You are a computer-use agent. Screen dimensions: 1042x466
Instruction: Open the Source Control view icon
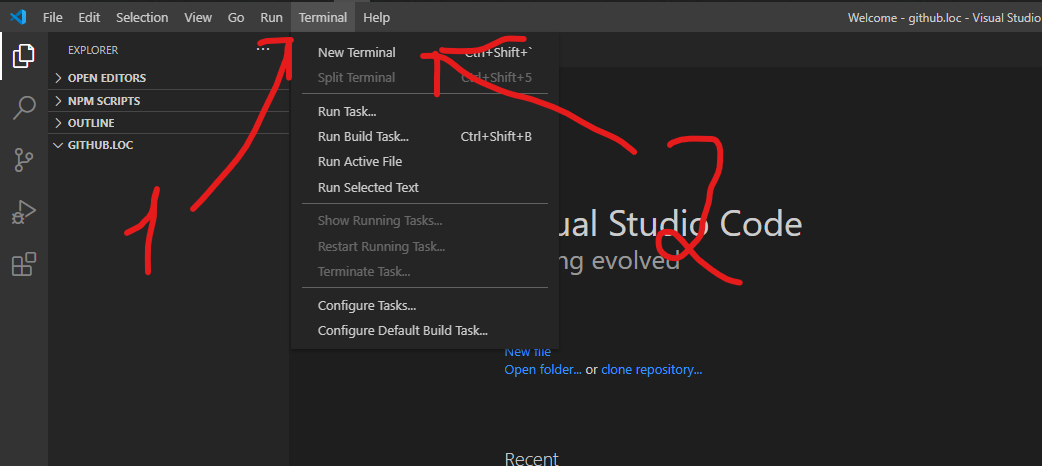(24, 160)
